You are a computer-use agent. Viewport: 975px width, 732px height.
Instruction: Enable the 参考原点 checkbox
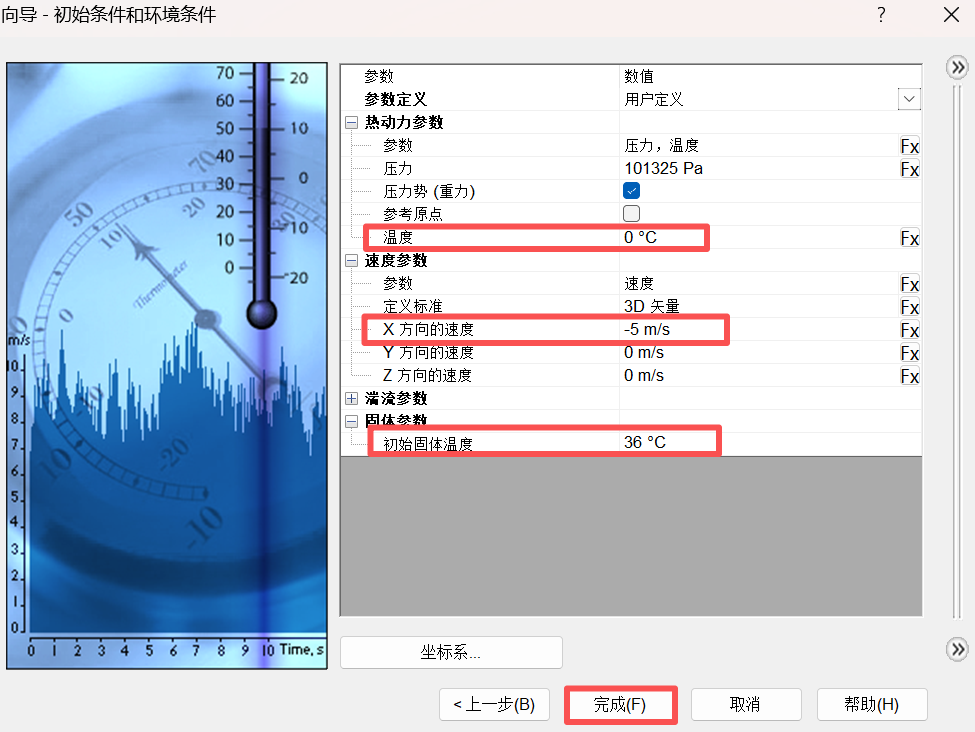(631, 214)
